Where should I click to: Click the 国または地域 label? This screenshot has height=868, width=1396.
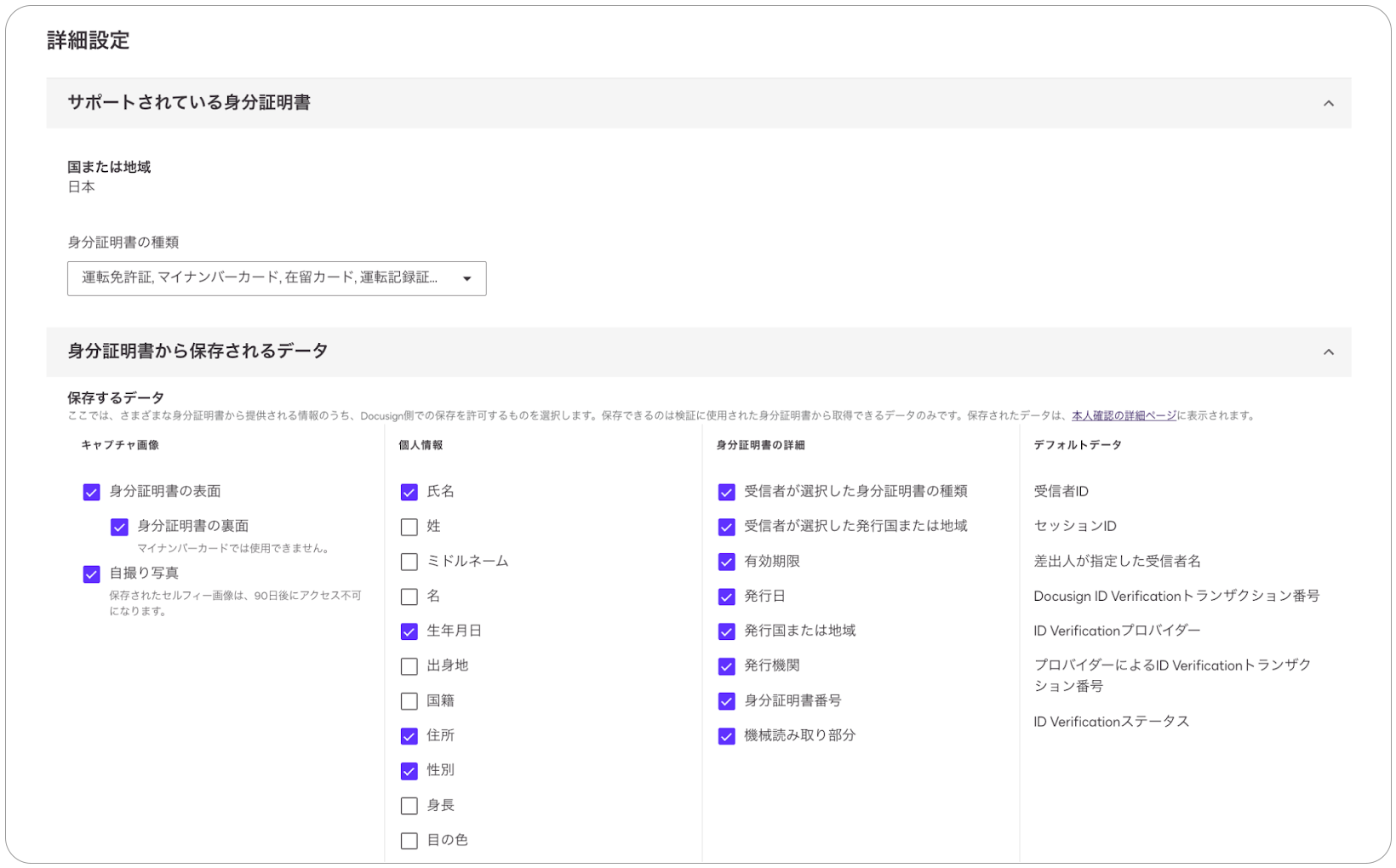point(109,167)
